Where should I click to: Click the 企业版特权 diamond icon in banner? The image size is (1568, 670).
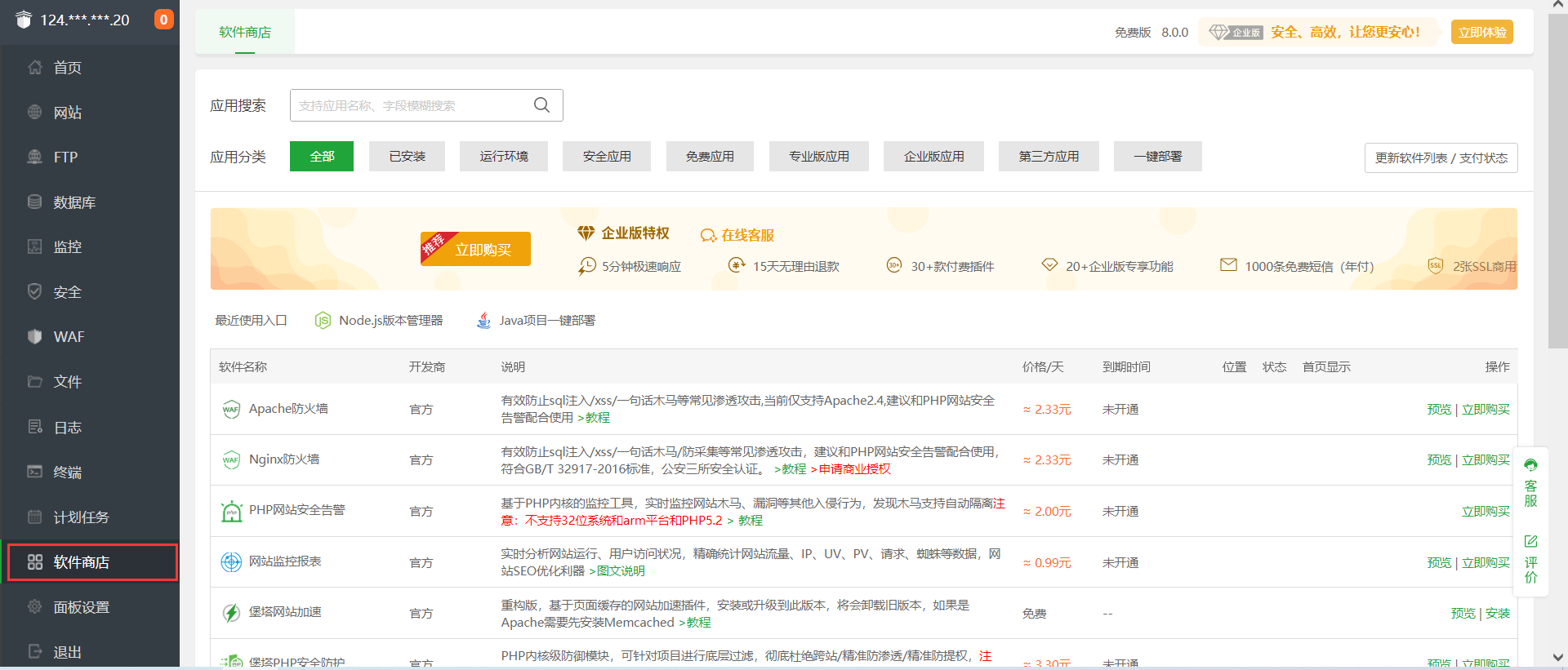point(586,233)
